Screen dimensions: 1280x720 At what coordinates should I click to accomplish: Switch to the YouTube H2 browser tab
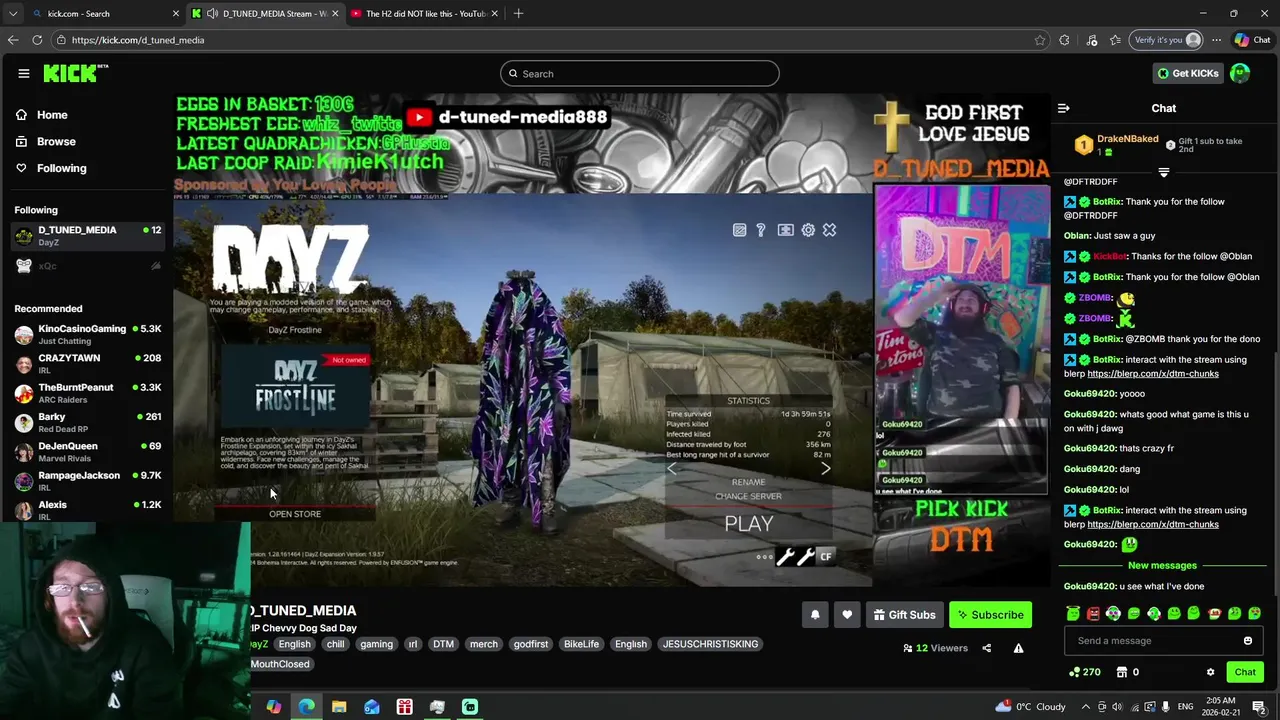pos(425,13)
